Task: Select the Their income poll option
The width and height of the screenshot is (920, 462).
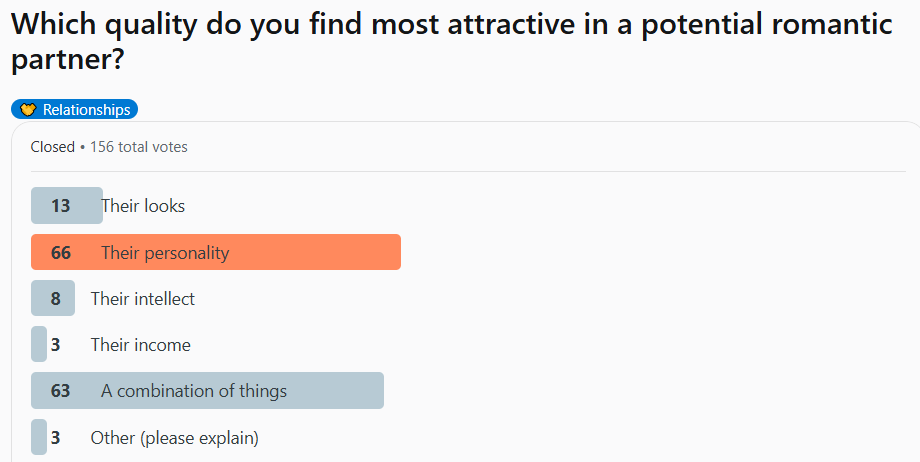Action: [x=140, y=344]
